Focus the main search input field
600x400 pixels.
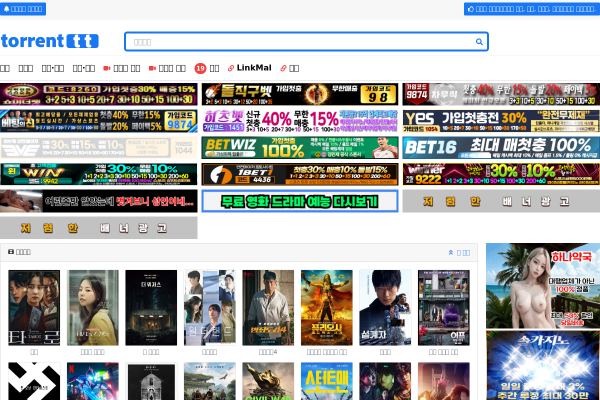(306, 41)
